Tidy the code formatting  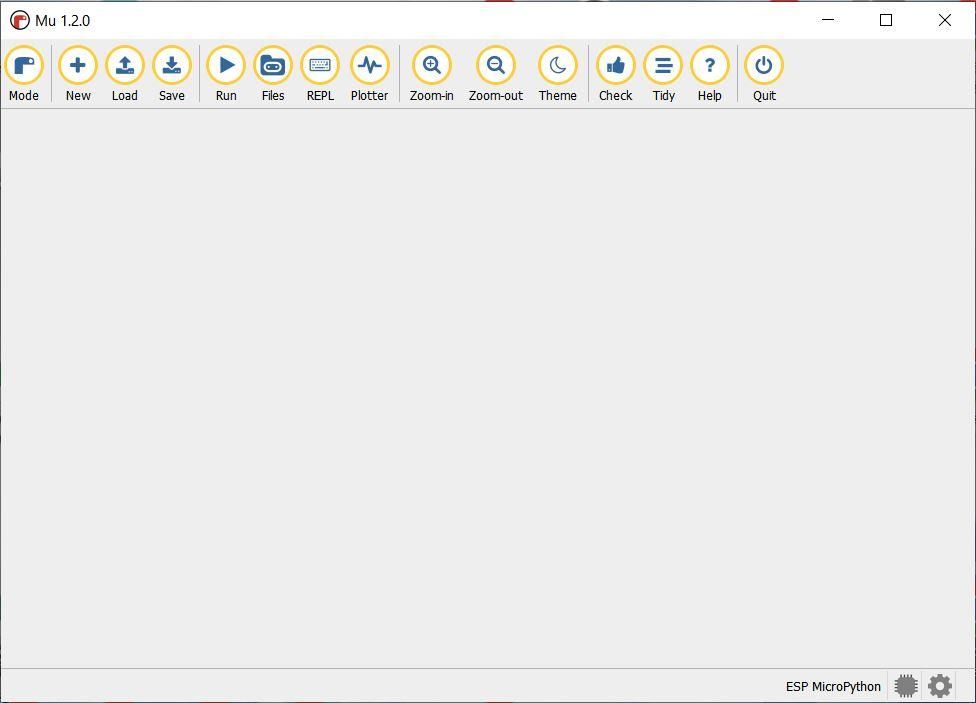[x=664, y=73]
